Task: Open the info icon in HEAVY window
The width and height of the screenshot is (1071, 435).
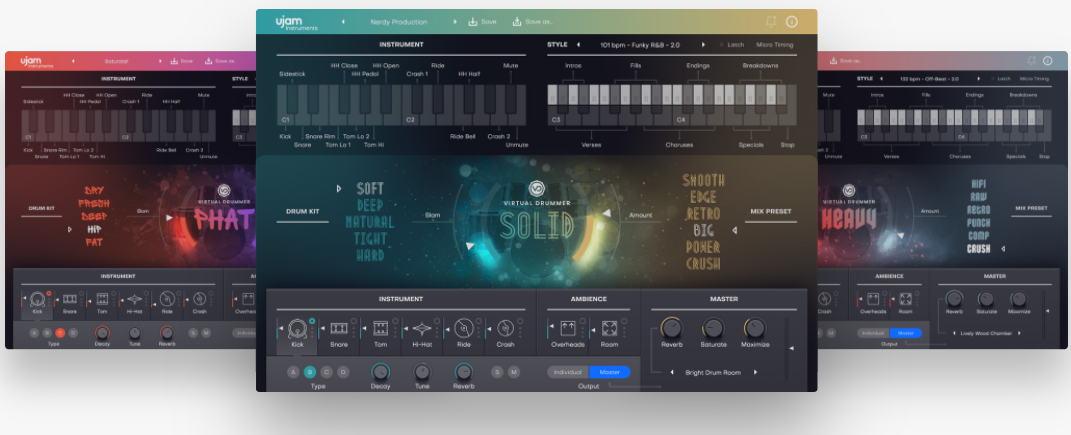Action: (x=1047, y=61)
